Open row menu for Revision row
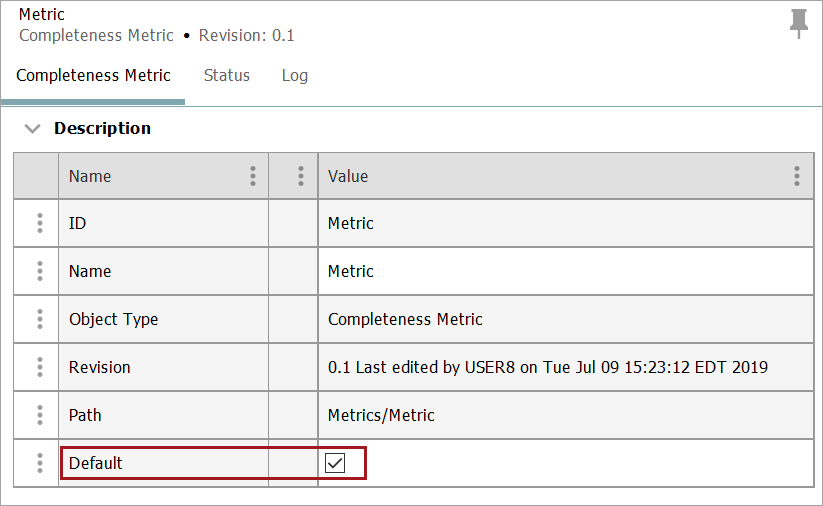The height and width of the screenshot is (506, 823). tap(40, 367)
